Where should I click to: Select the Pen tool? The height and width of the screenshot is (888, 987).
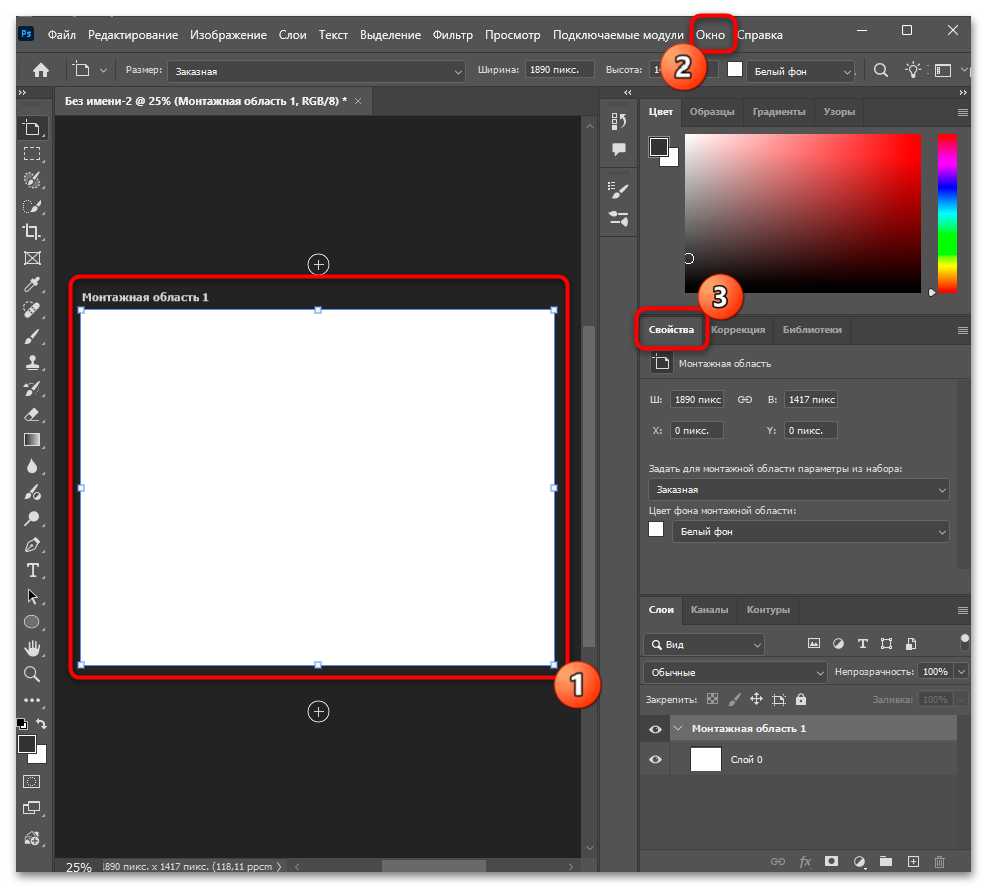(32, 545)
